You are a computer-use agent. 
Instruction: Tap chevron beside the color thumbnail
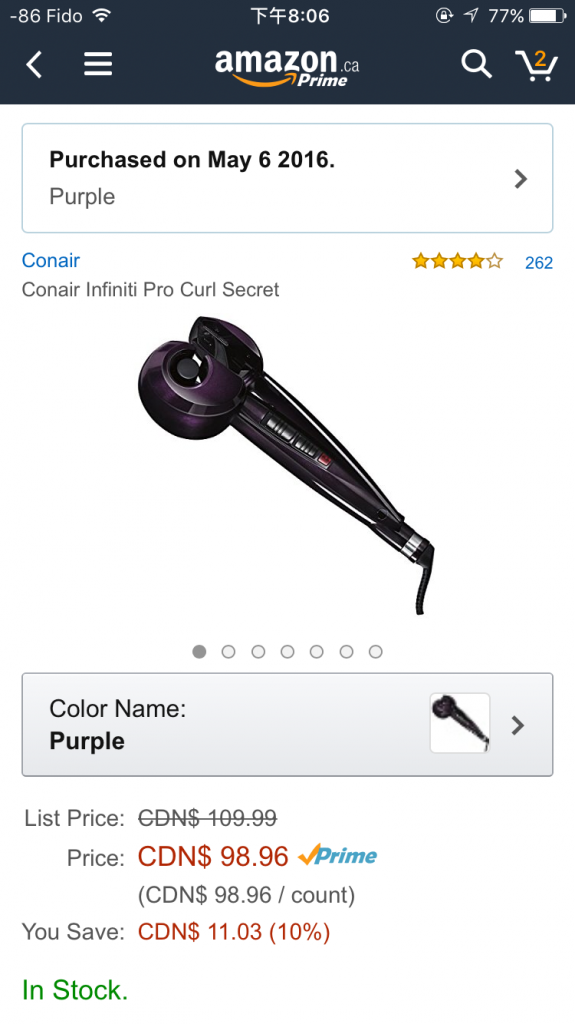(x=518, y=726)
